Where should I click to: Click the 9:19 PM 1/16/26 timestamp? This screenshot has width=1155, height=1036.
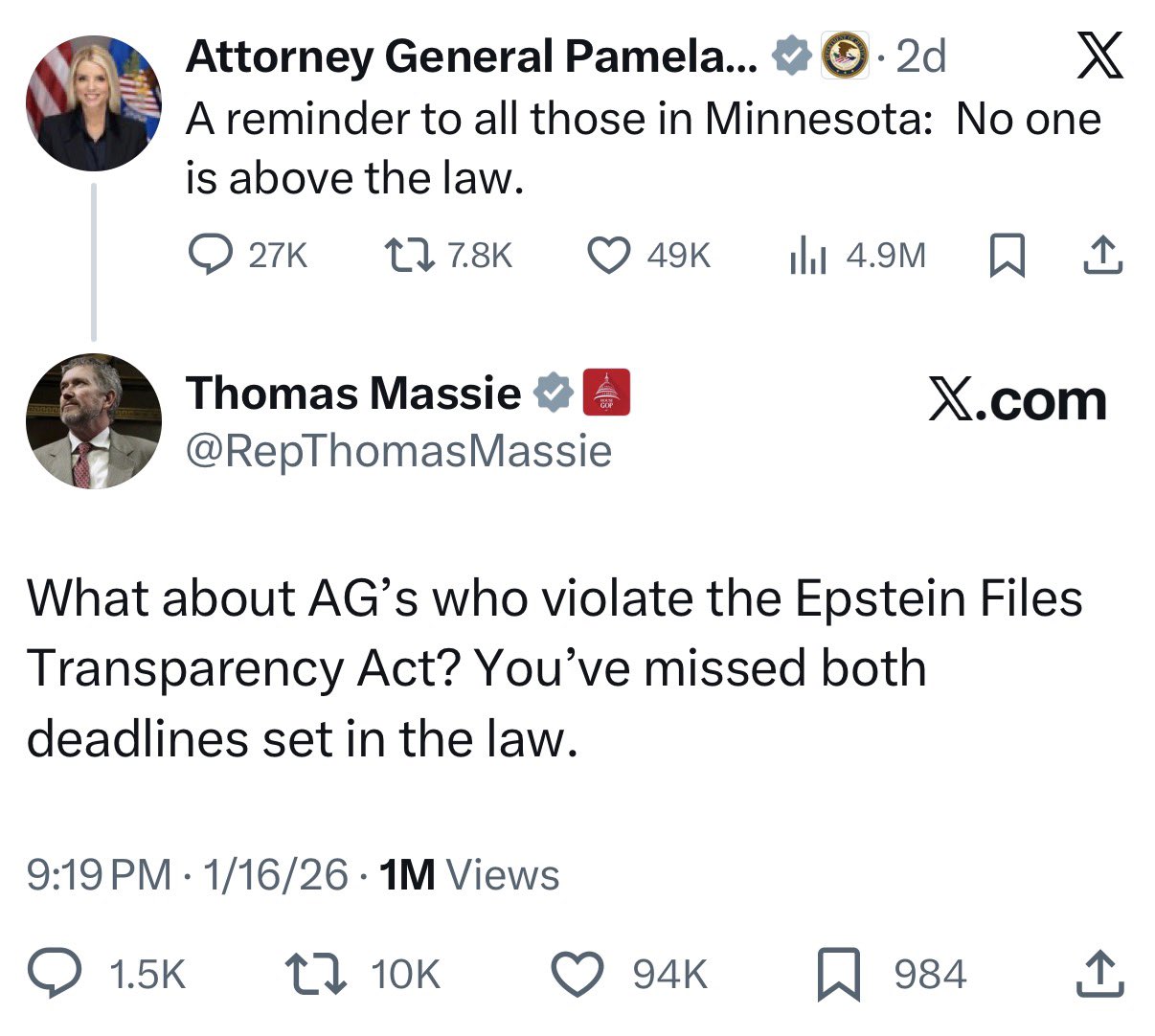pyautogui.click(x=187, y=875)
